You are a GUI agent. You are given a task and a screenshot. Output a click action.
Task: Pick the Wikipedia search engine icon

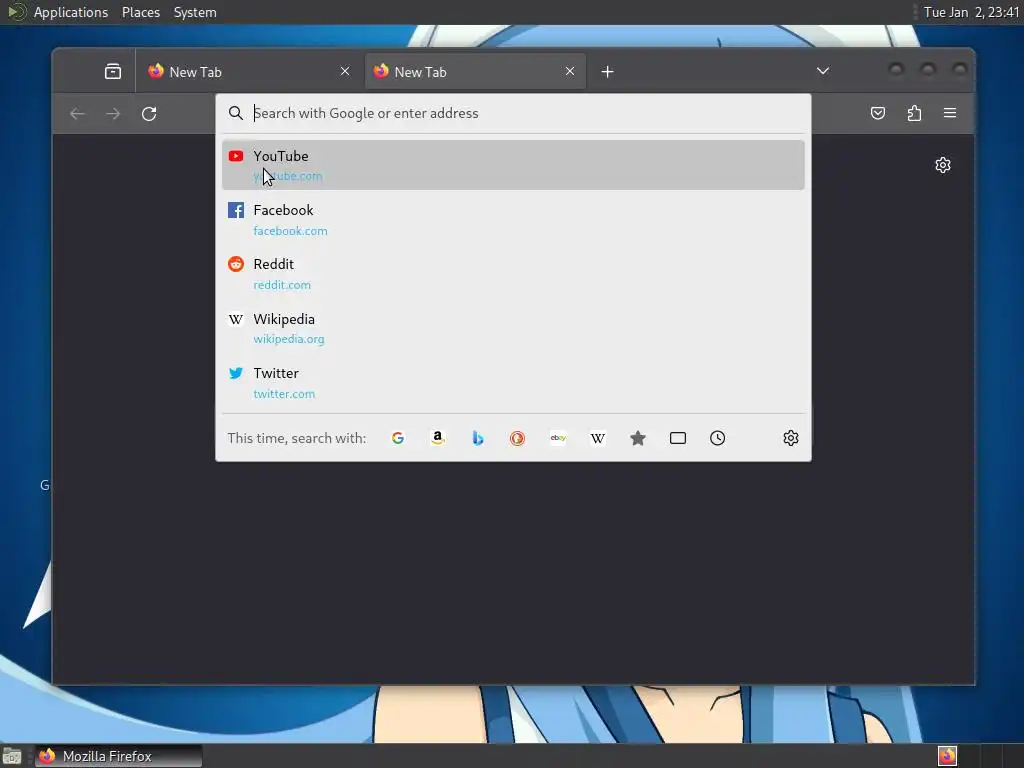598,438
